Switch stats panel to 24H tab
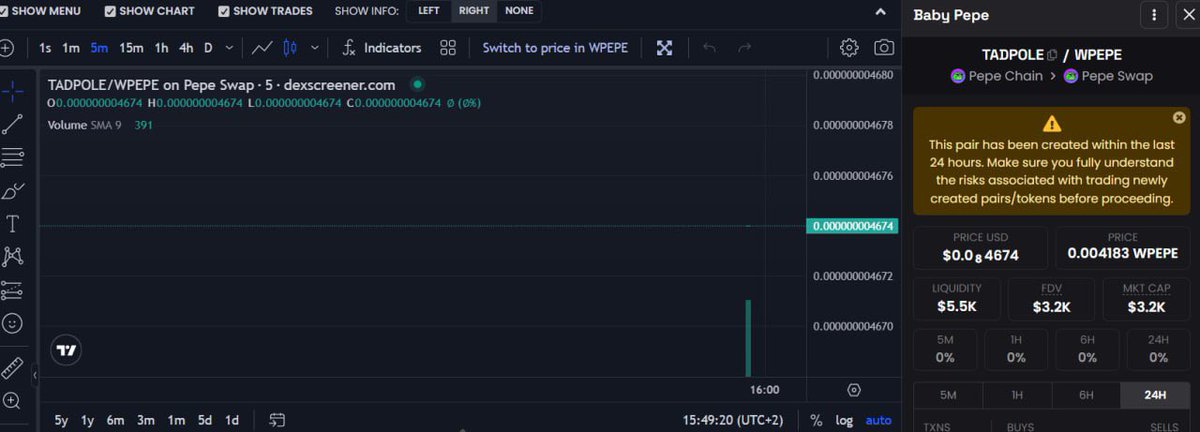The height and width of the screenshot is (432, 1200). (x=1155, y=395)
